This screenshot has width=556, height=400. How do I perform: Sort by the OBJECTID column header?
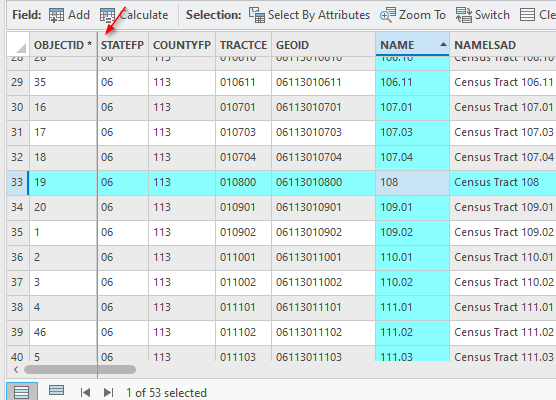point(63,45)
